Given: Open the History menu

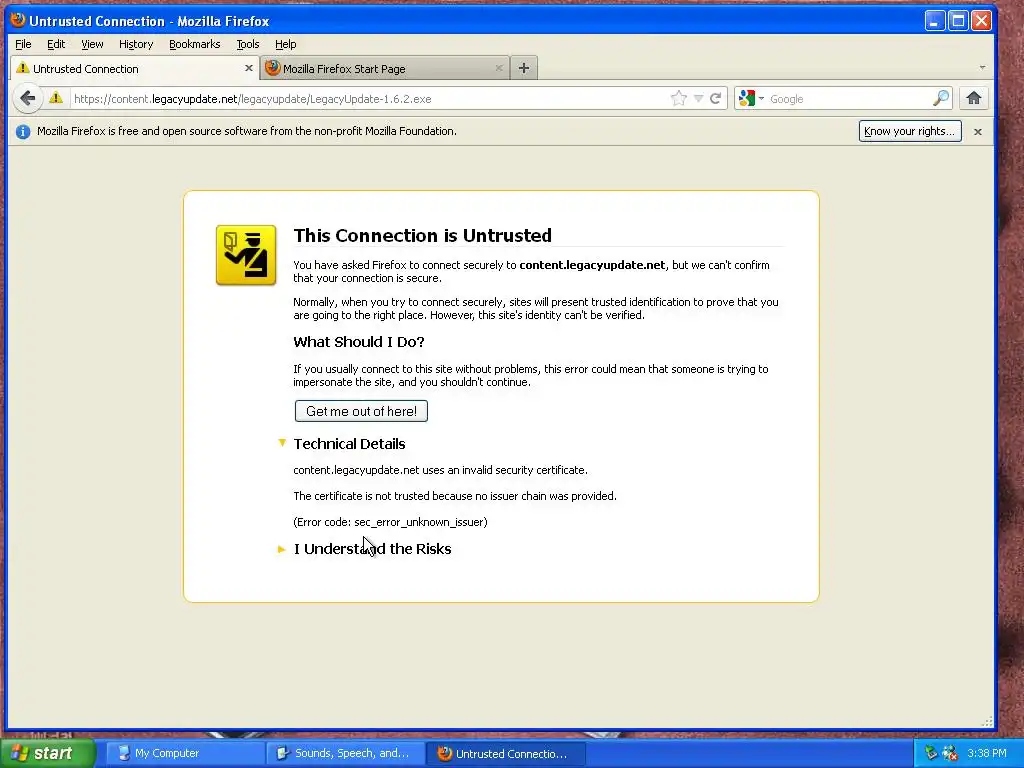Looking at the screenshot, I should [136, 44].
